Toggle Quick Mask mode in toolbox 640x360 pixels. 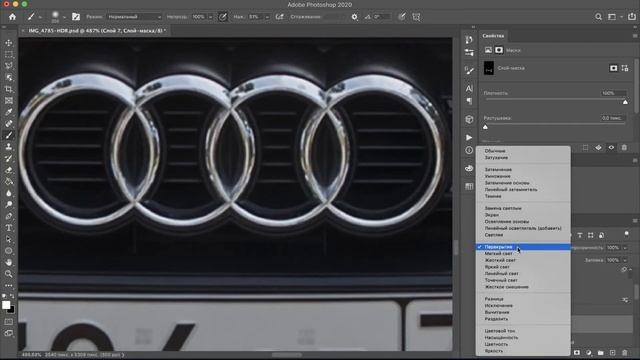pyautogui.click(x=9, y=322)
